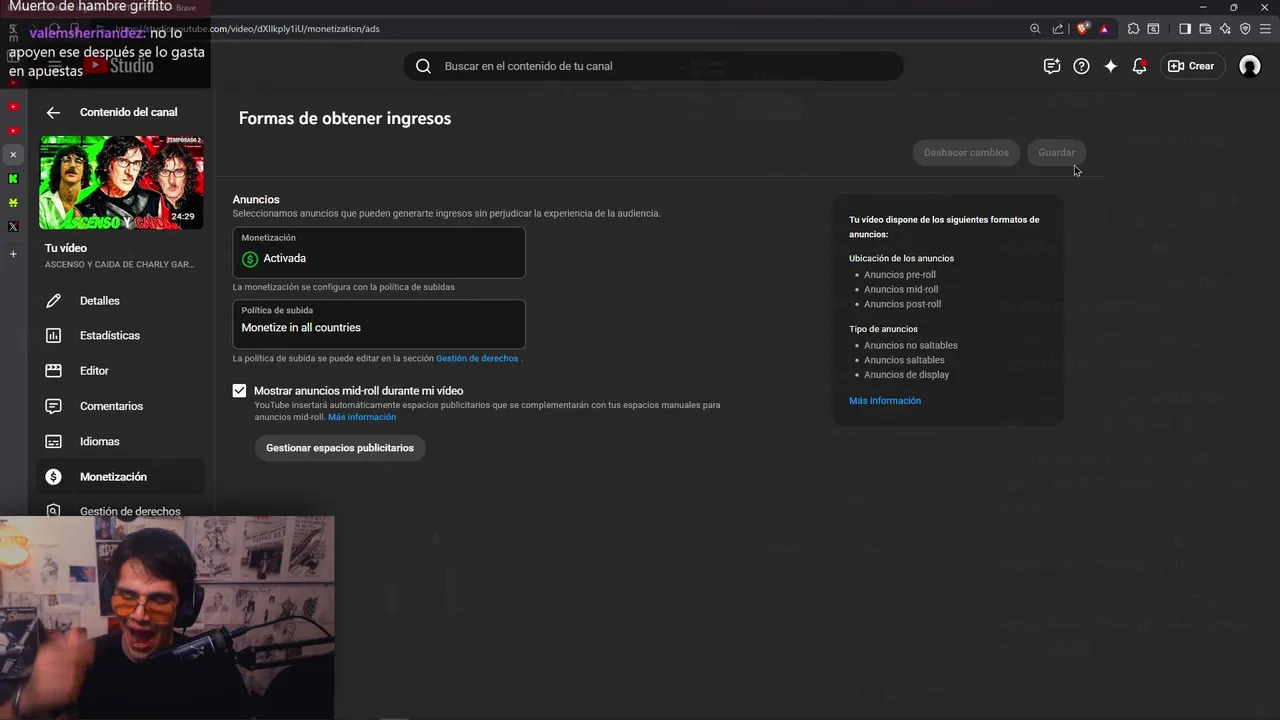Click the X (Twitter) vertical tab
This screenshot has width=1280, height=720.
13,227
